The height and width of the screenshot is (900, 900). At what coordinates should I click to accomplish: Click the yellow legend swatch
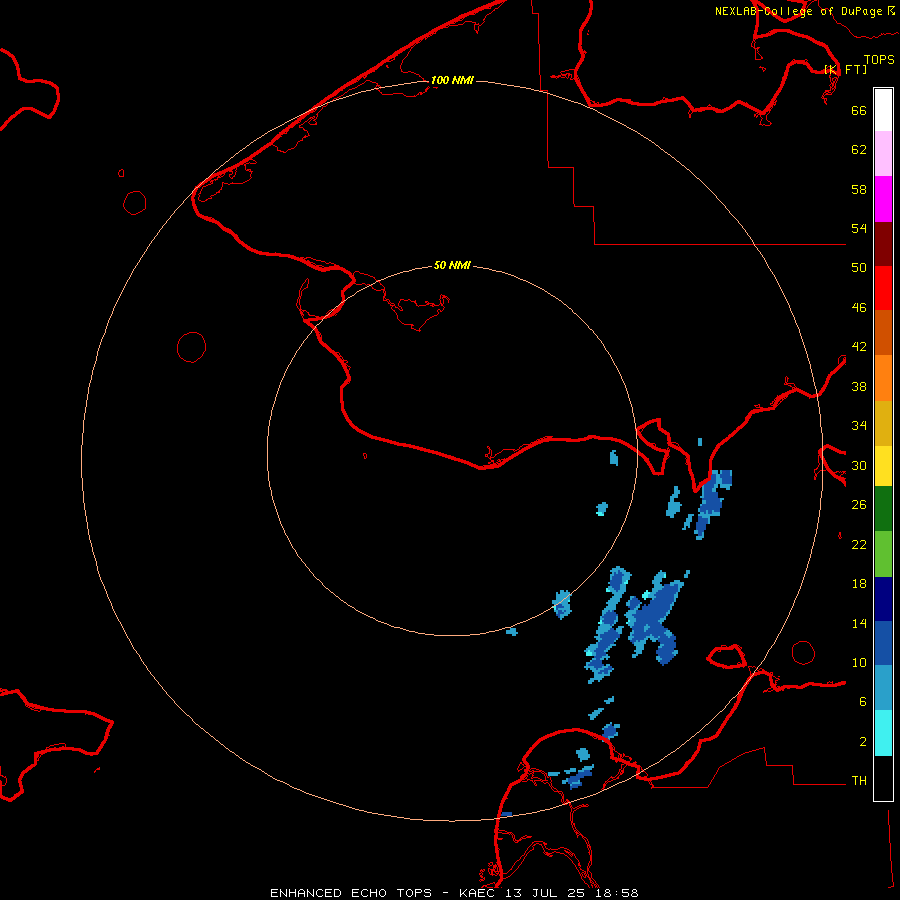pos(883,466)
